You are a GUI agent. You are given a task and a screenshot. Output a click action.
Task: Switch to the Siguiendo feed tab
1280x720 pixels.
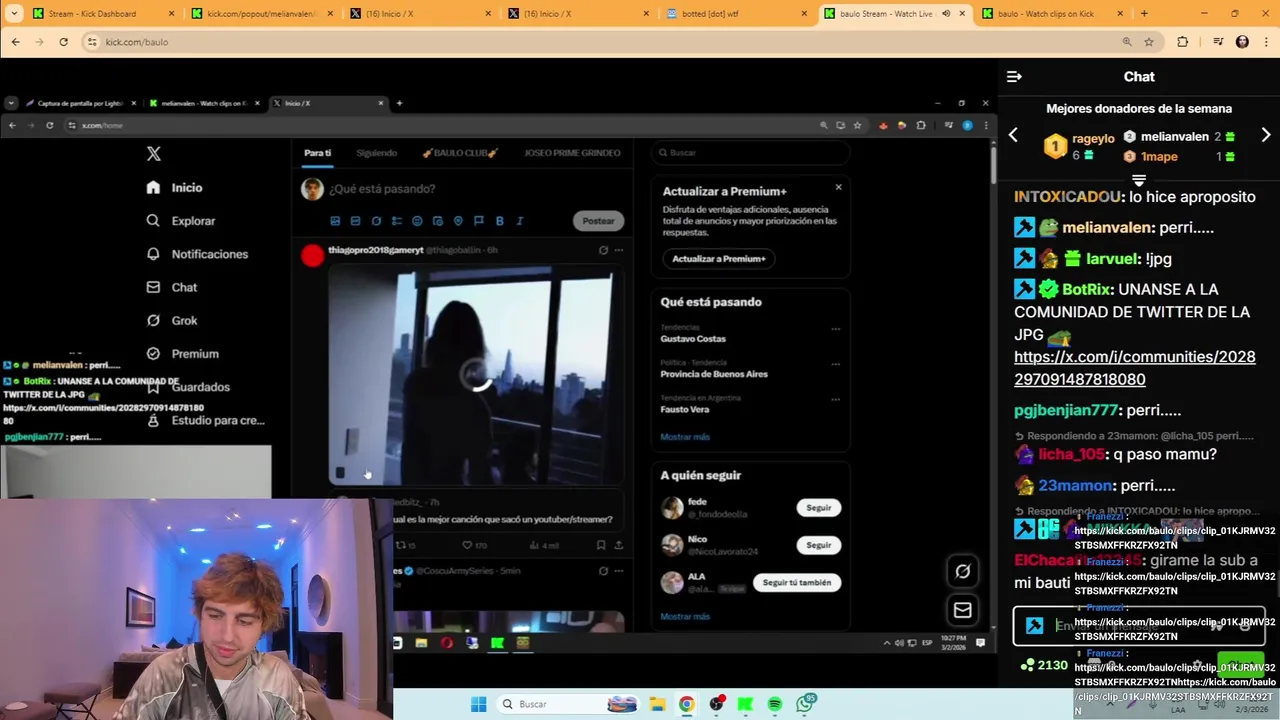point(377,153)
